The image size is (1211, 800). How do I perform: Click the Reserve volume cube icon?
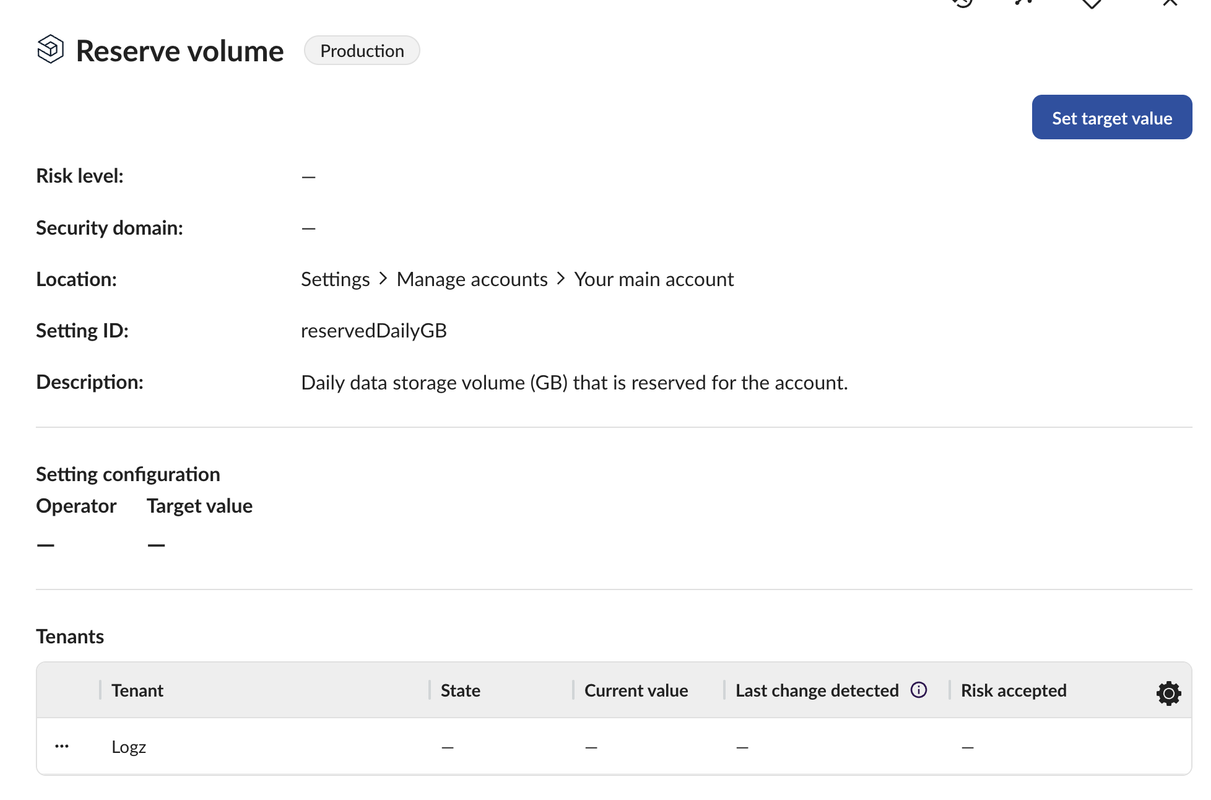(50, 49)
